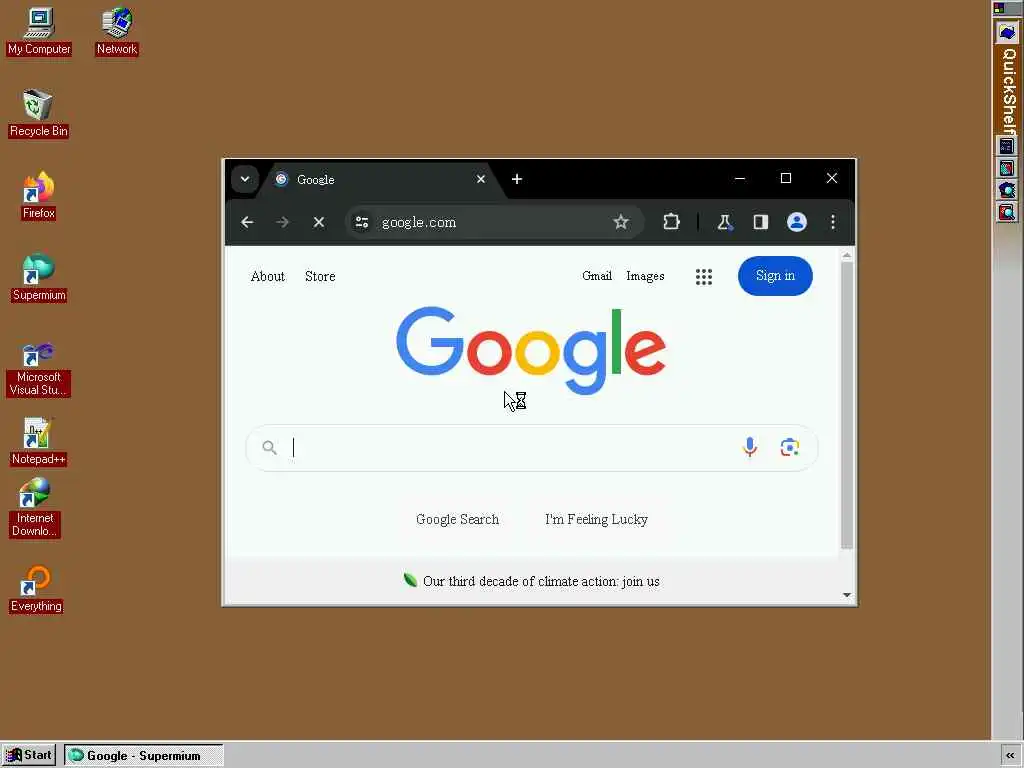Open the three-dot browser menu
Image resolution: width=1024 pixels, height=768 pixels.
pyautogui.click(x=833, y=222)
